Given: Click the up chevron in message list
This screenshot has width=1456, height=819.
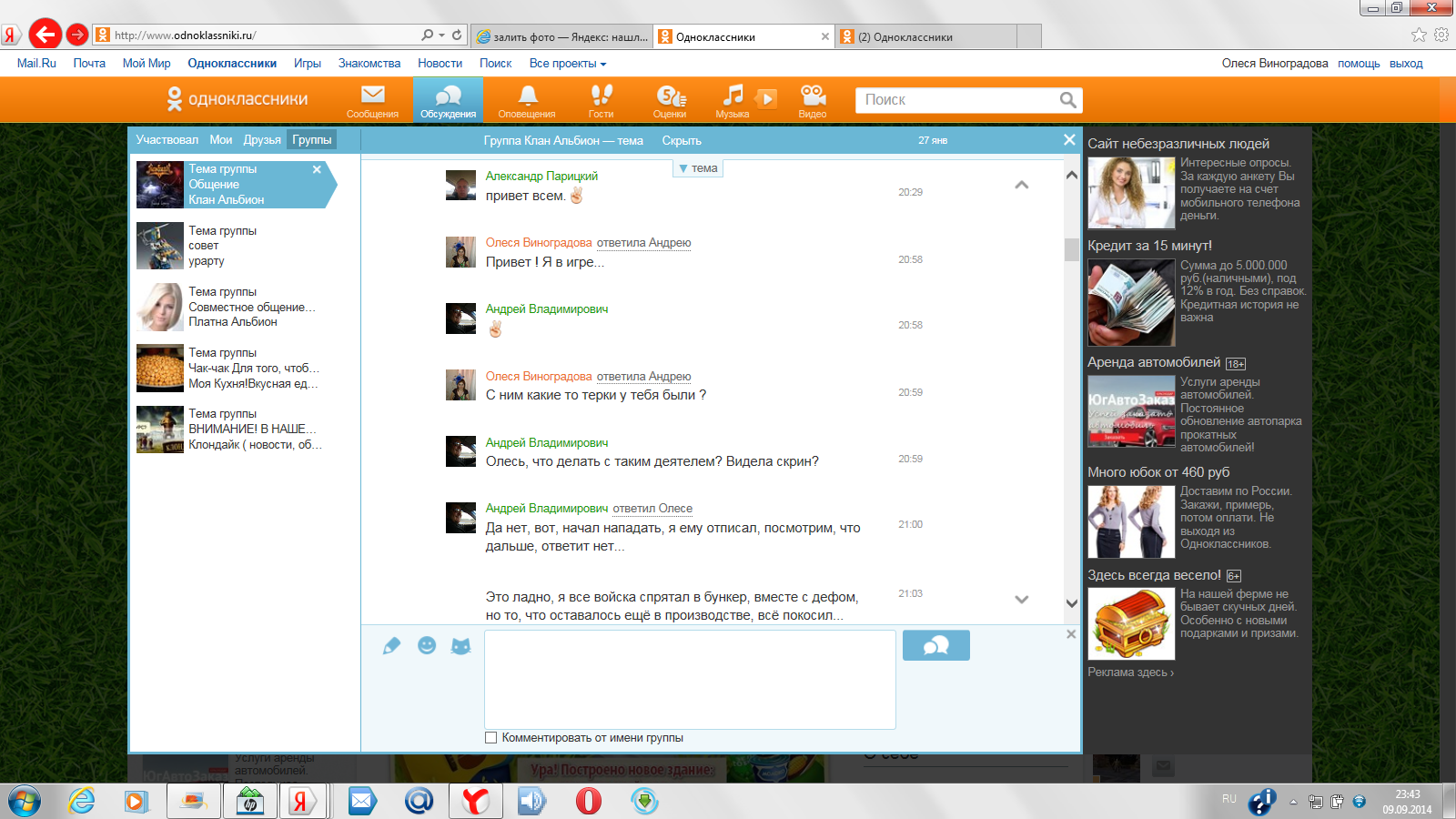Looking at the screenshot, I should 1022,185.
